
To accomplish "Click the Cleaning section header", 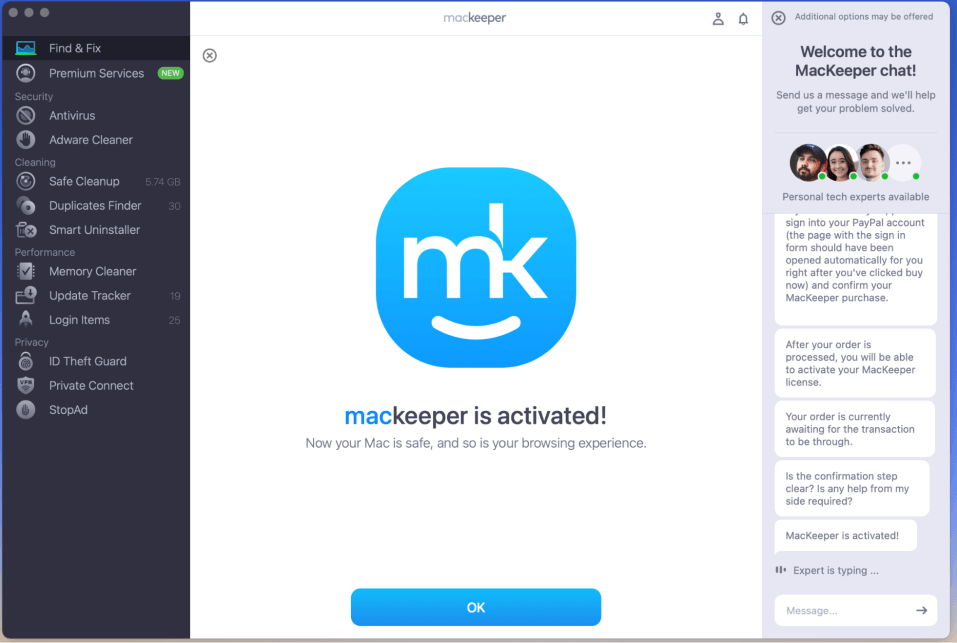I will (x=35, y=162).
